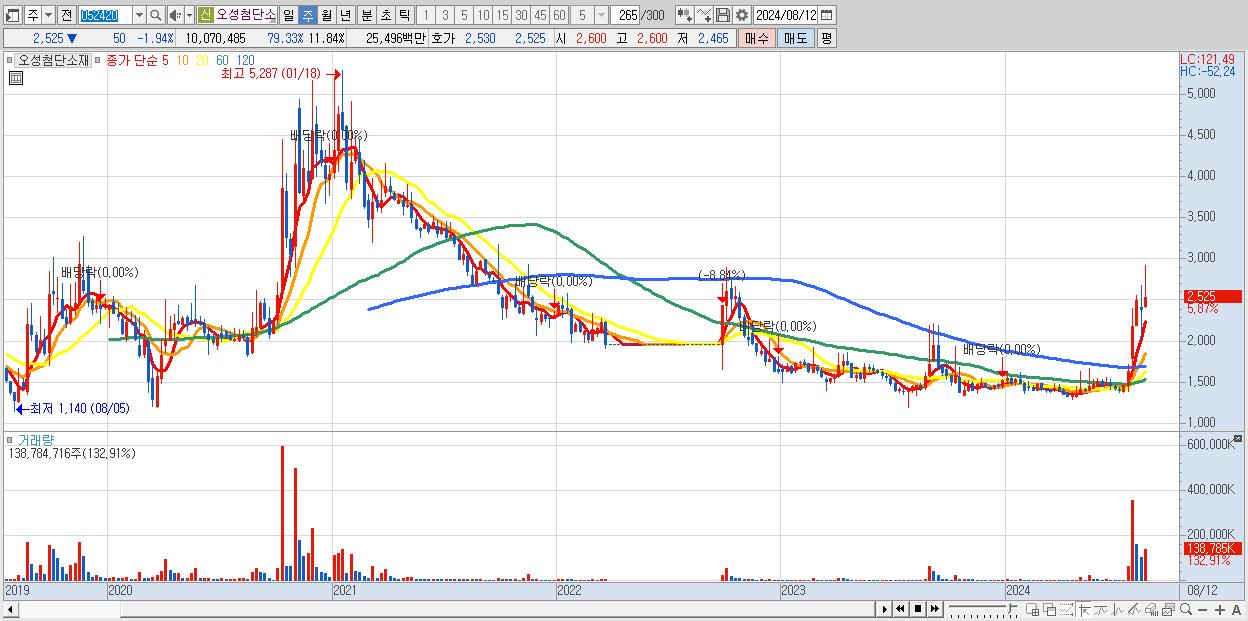The image size is (1248, 621).
Task: Click the add chart pane icon
Action: click(x=1033, y=610)
